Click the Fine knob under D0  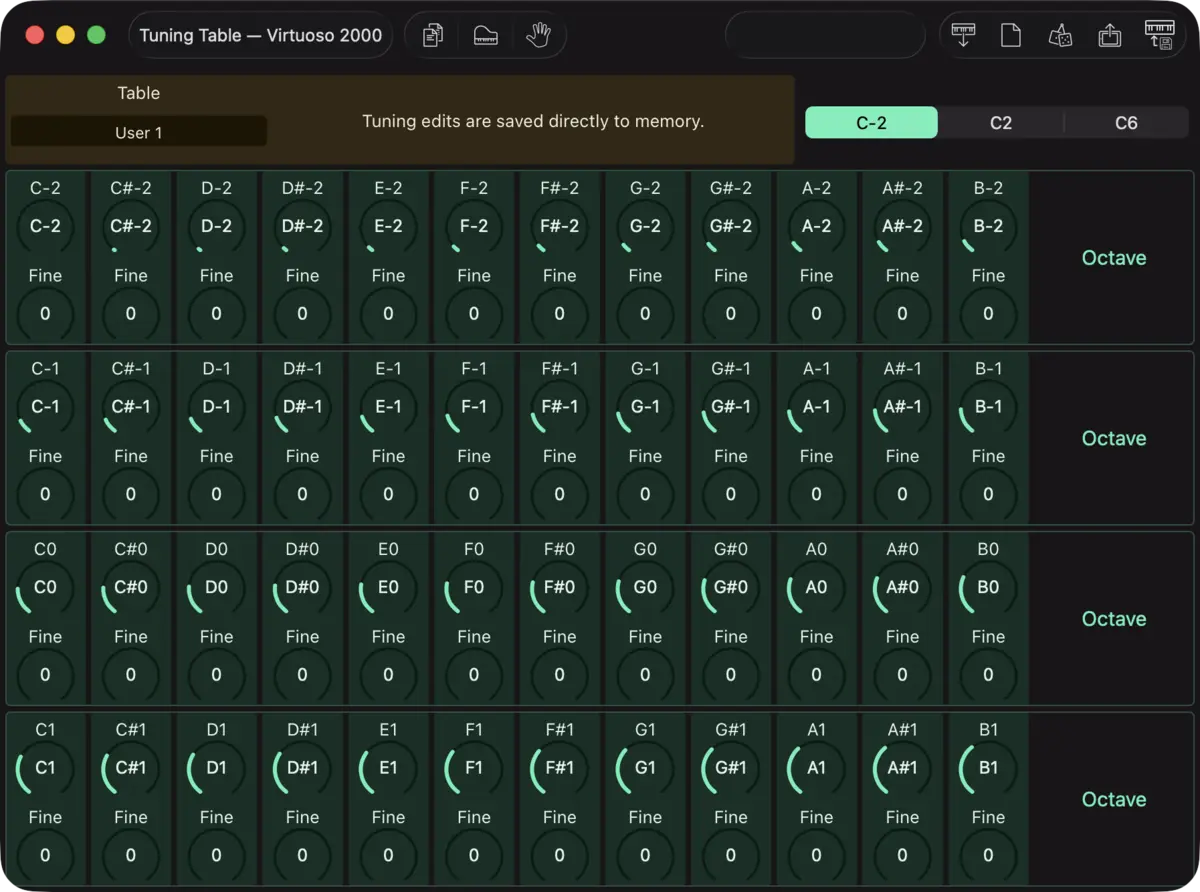point(216,674)
